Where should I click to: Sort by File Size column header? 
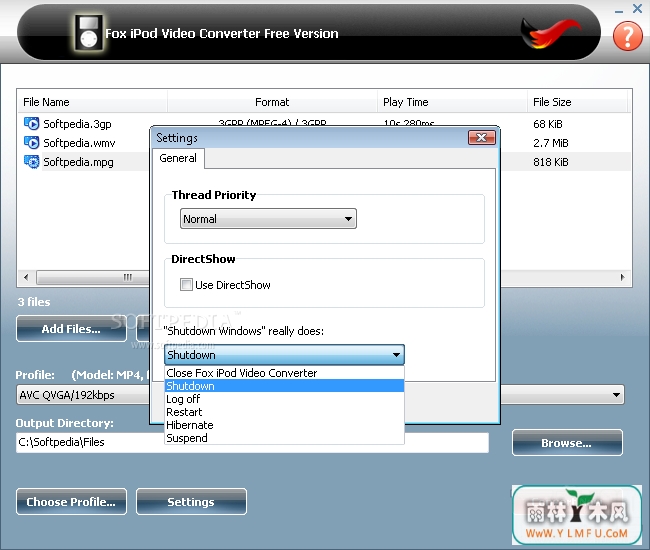click(x=577, y=102)
